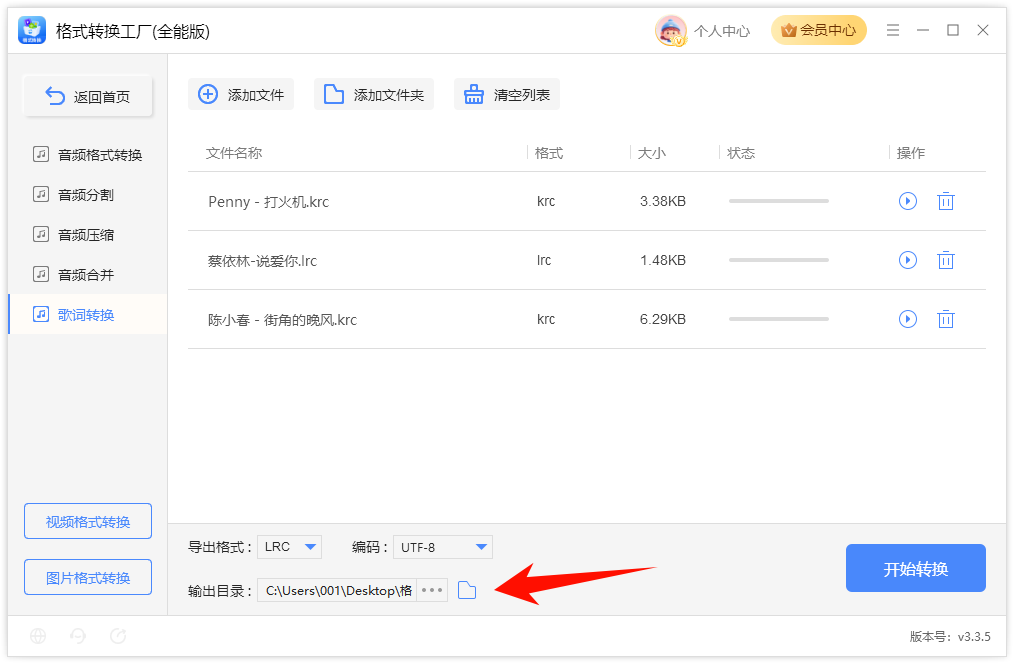Click progress bar of Penny - 打火机.krc
Viewport: 1014px width, 664px height.
pos(779,201)
